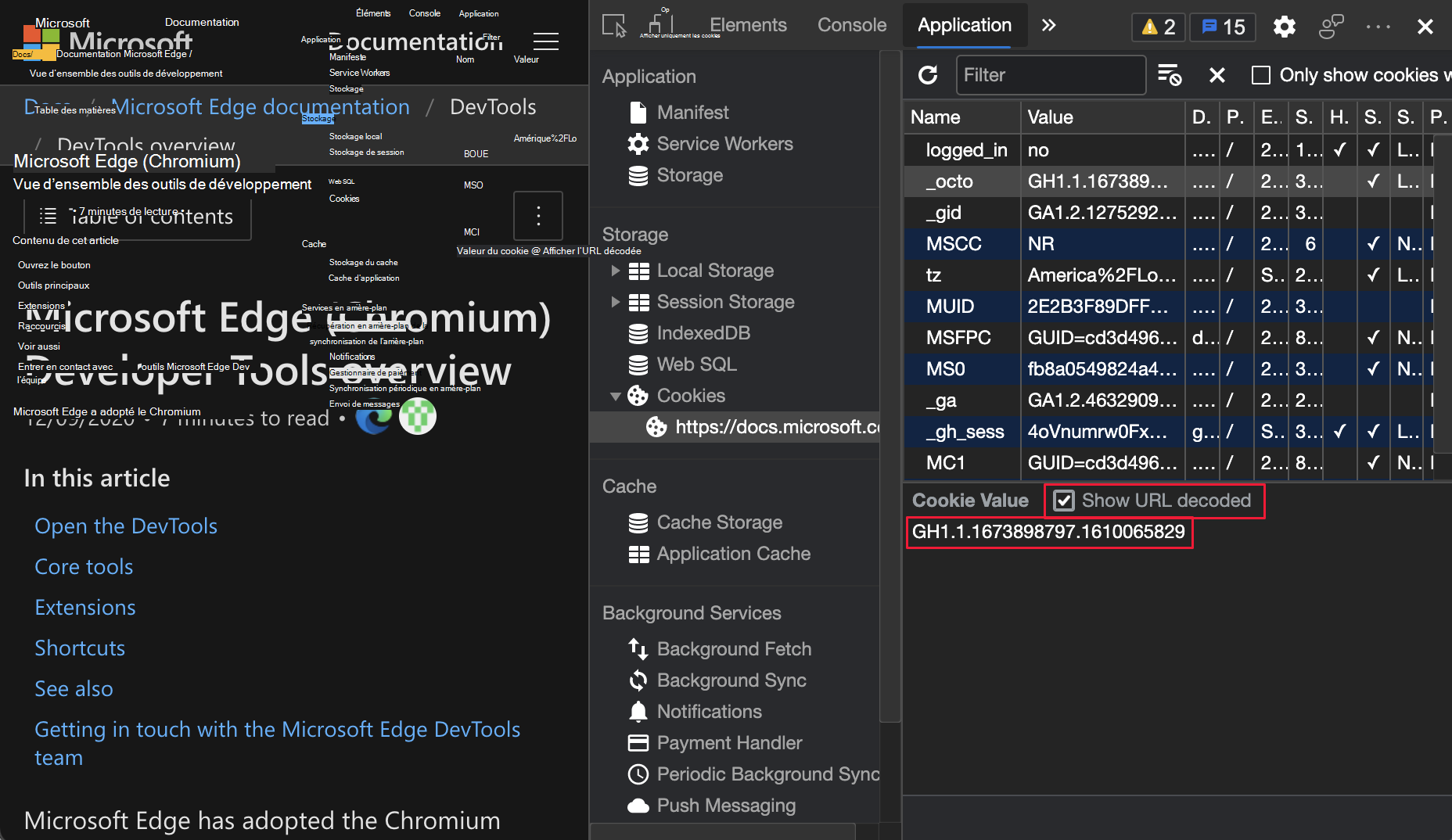This screenshot has width=1452, height=840.
Task: Open Background Fetch service
Action: [734, 649]
